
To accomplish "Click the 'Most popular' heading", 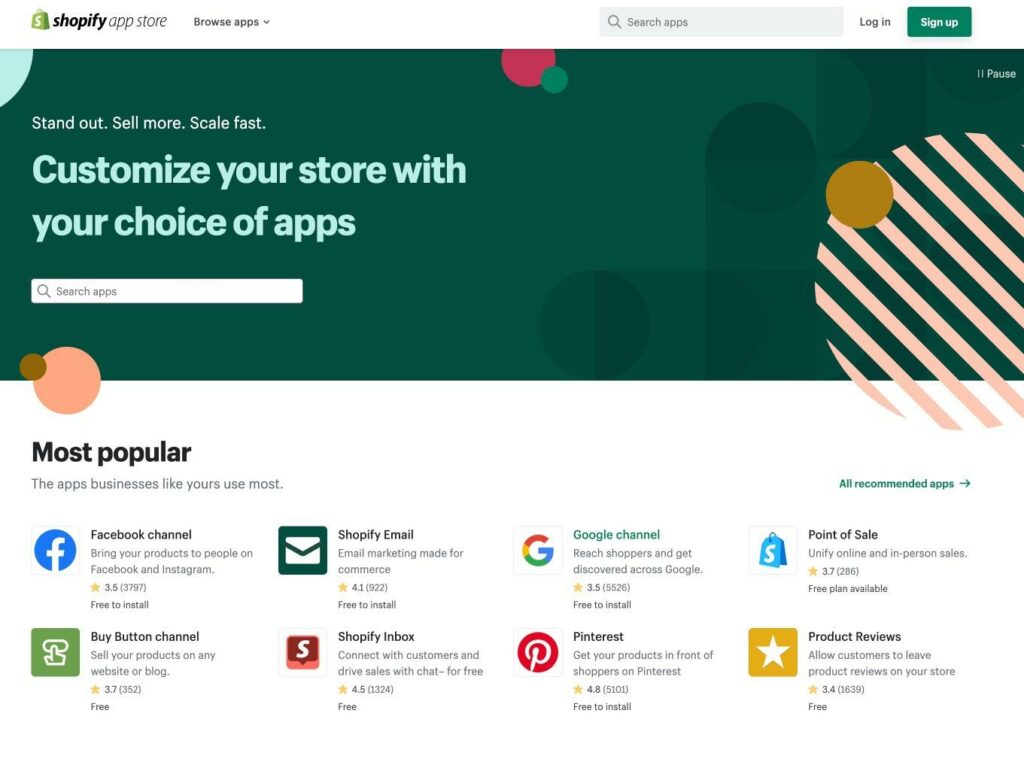I will click(x=111, y=452).
